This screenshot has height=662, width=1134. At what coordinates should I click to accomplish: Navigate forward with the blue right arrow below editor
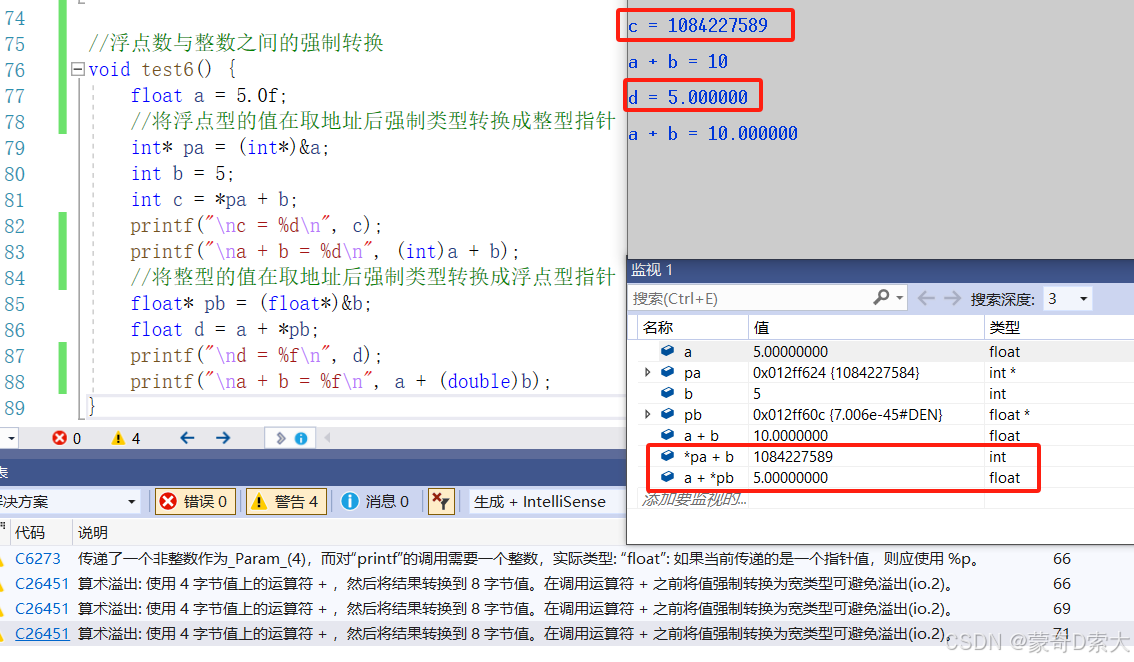pos(223,438)
